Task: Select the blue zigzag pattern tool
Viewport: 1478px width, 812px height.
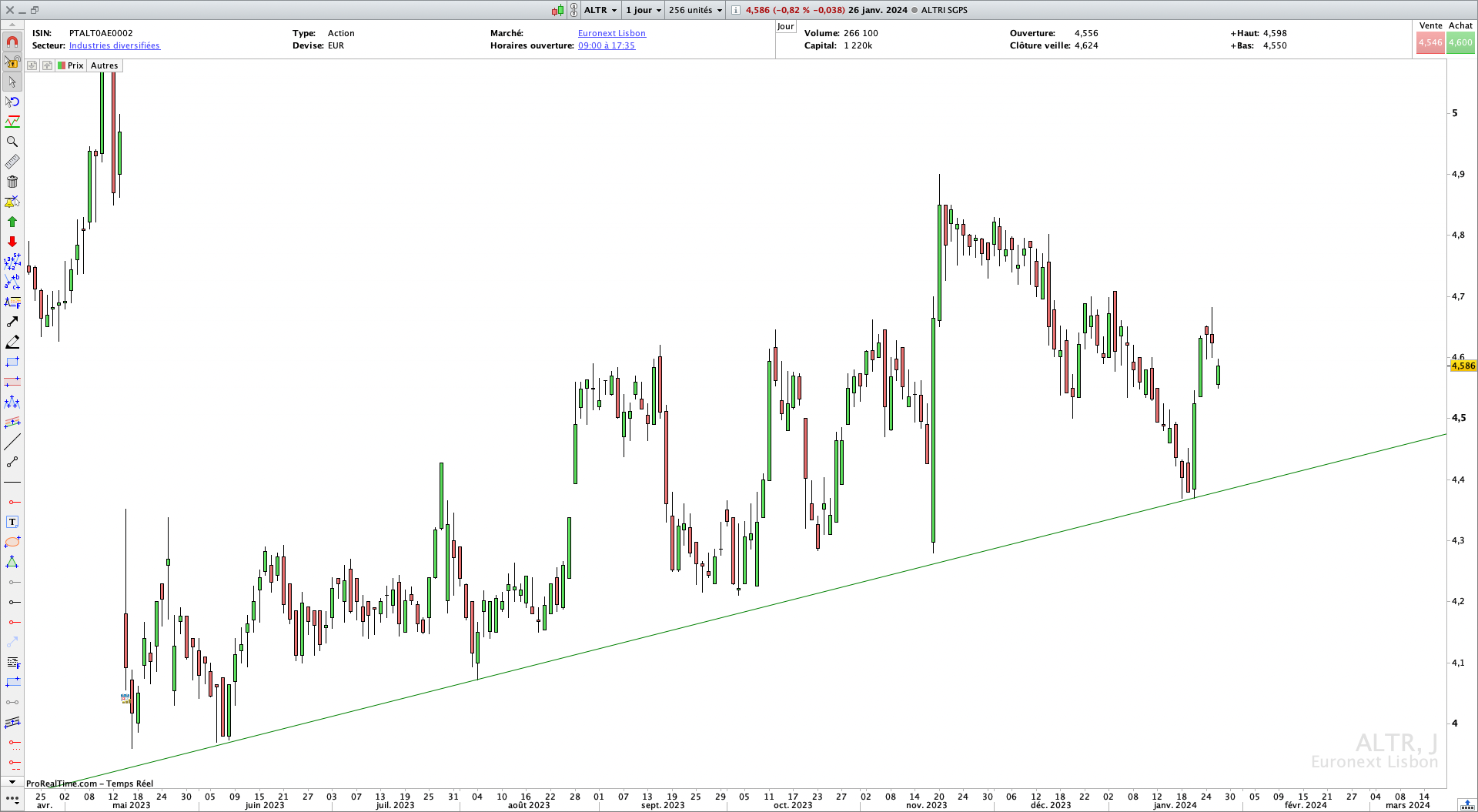Action: click(12, 402)
